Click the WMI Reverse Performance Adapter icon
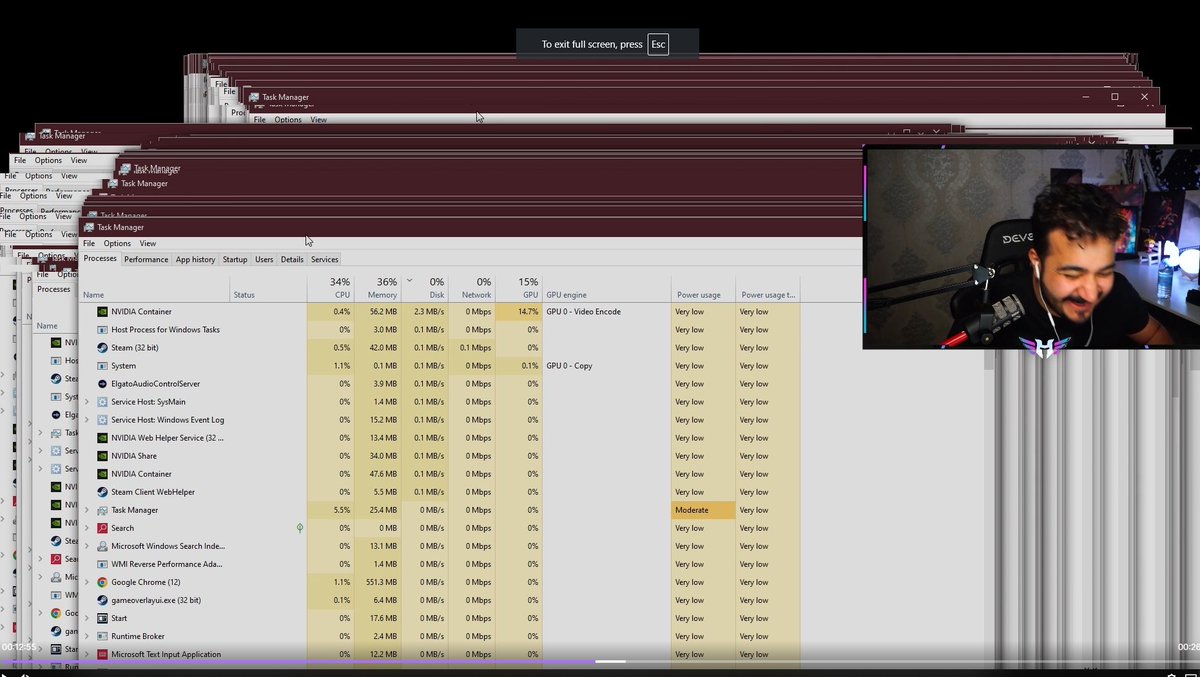1200x677 pixels. click(102, 564)
